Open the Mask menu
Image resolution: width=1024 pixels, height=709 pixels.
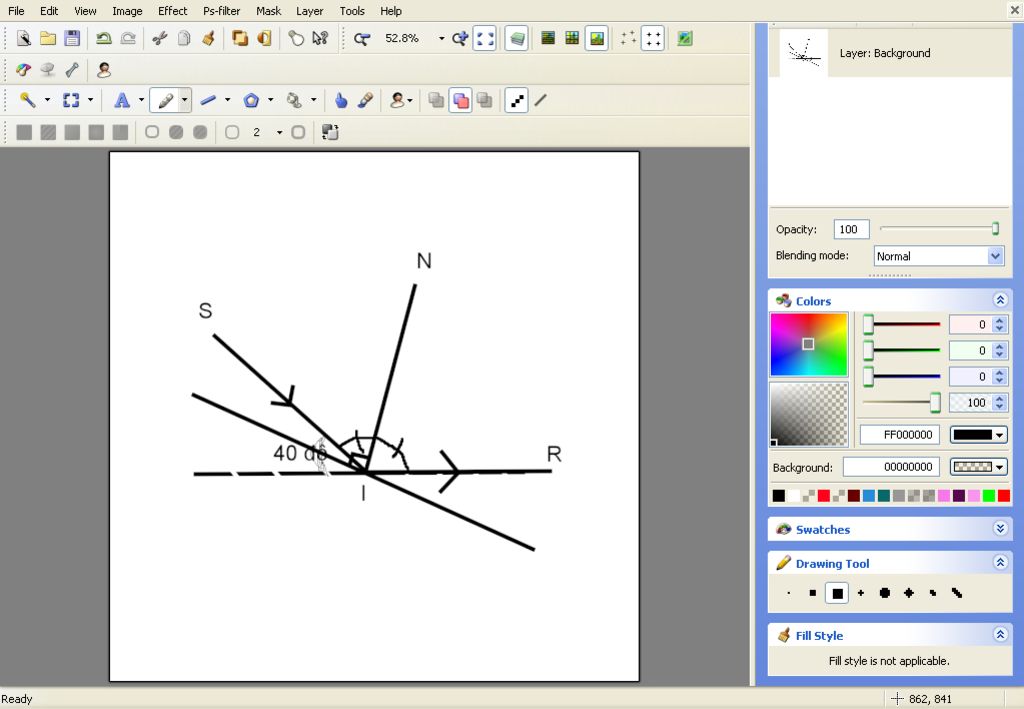(x=268, y=11)
